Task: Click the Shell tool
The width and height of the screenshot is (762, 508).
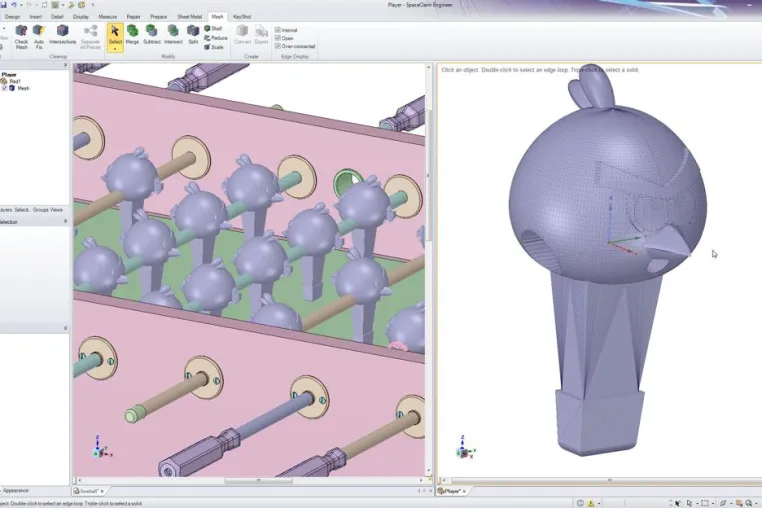Action: pos(213,29)
